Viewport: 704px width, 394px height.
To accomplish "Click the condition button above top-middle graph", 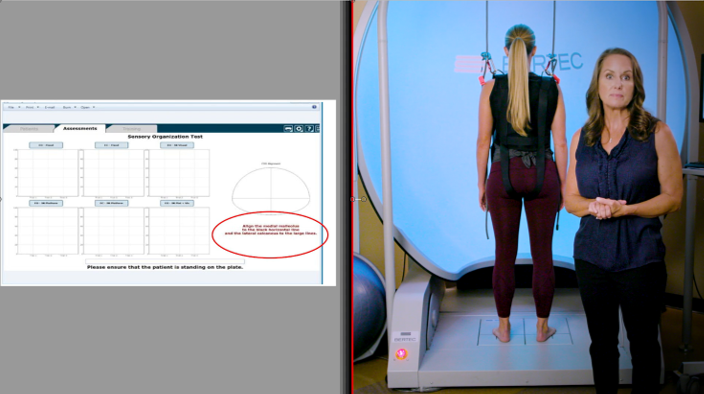I will [111, 145].
